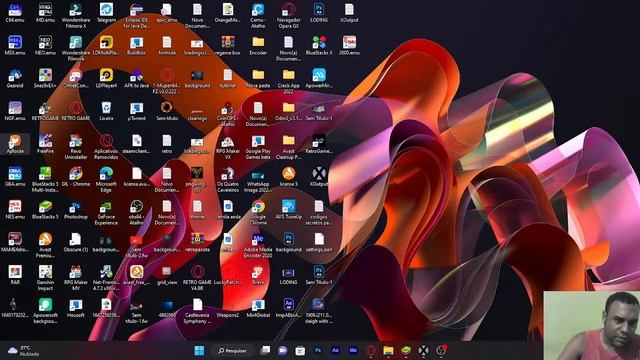Select the Crack App 2022 folder
The image size is (640, 360).
point(289,81)
